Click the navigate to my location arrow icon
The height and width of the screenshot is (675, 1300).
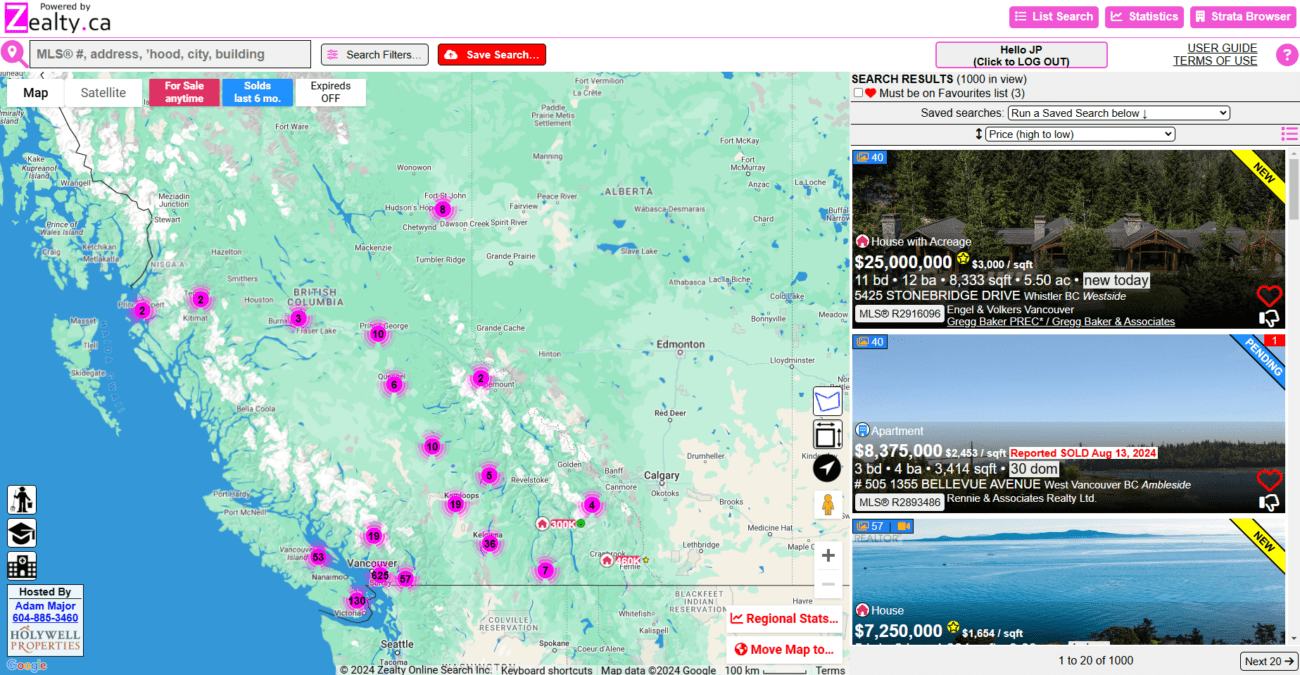pos(827,468)
